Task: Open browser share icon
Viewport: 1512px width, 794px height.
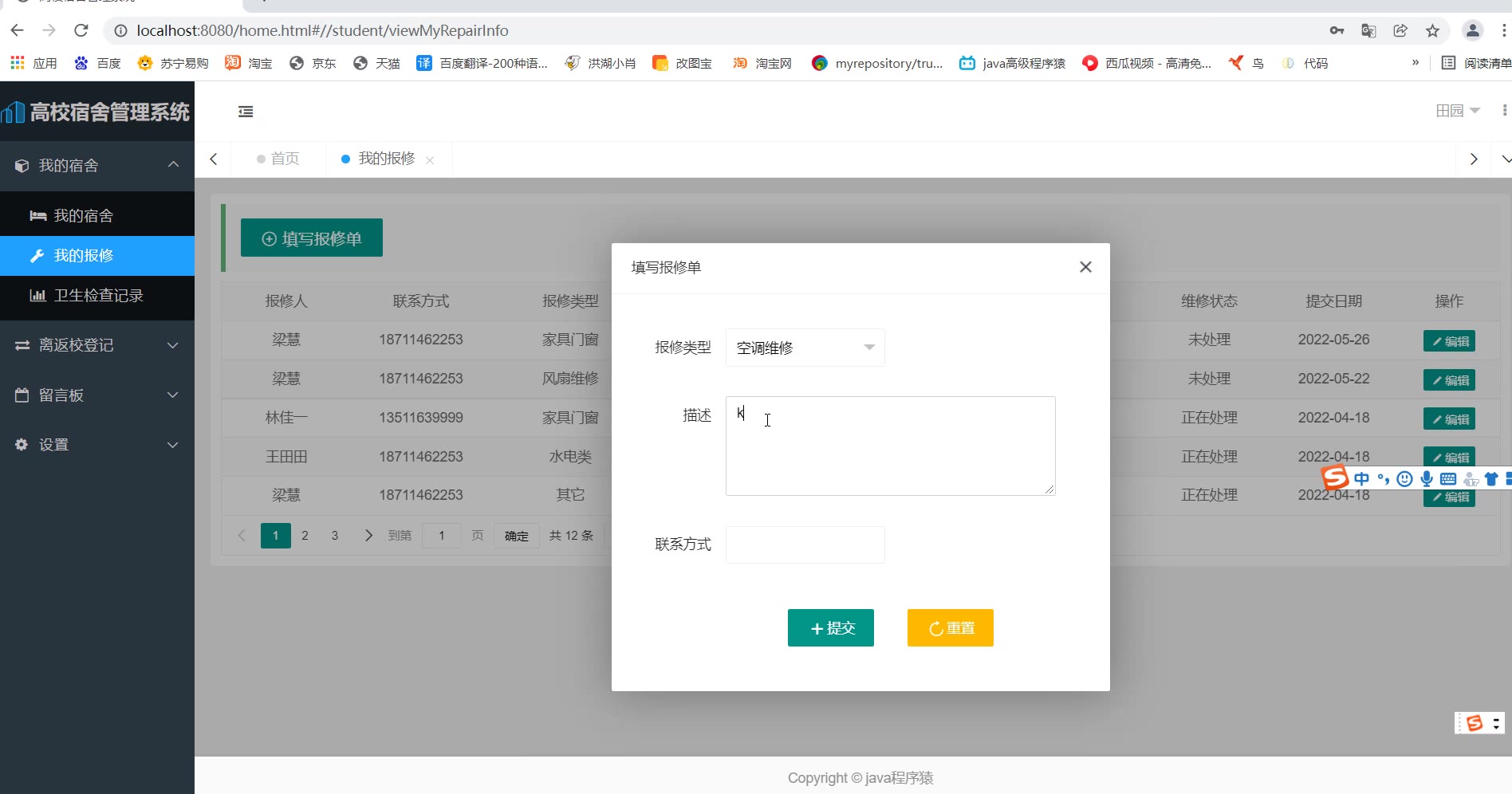Action: pyautogui.click(x=1400, y=30)
